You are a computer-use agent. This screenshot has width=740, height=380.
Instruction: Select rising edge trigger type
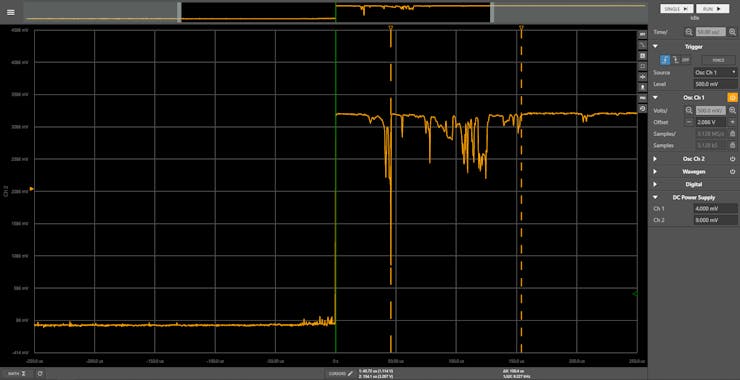(664, 60)
